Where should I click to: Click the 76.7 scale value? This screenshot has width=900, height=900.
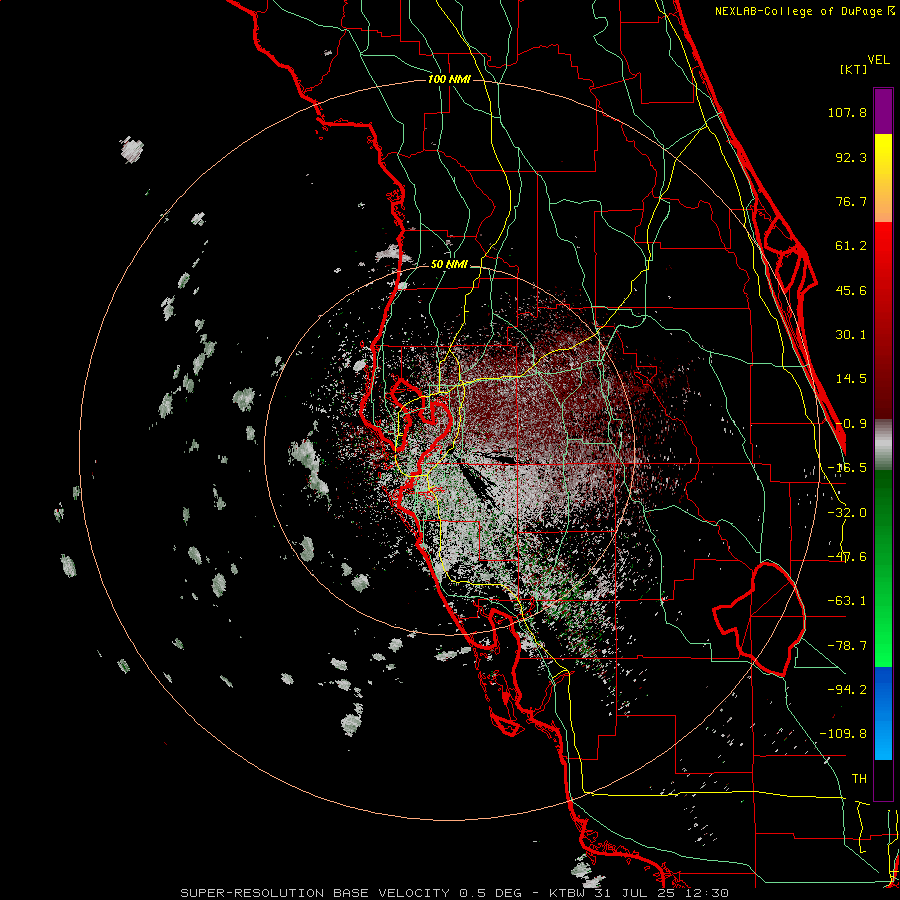pos(851,201)
